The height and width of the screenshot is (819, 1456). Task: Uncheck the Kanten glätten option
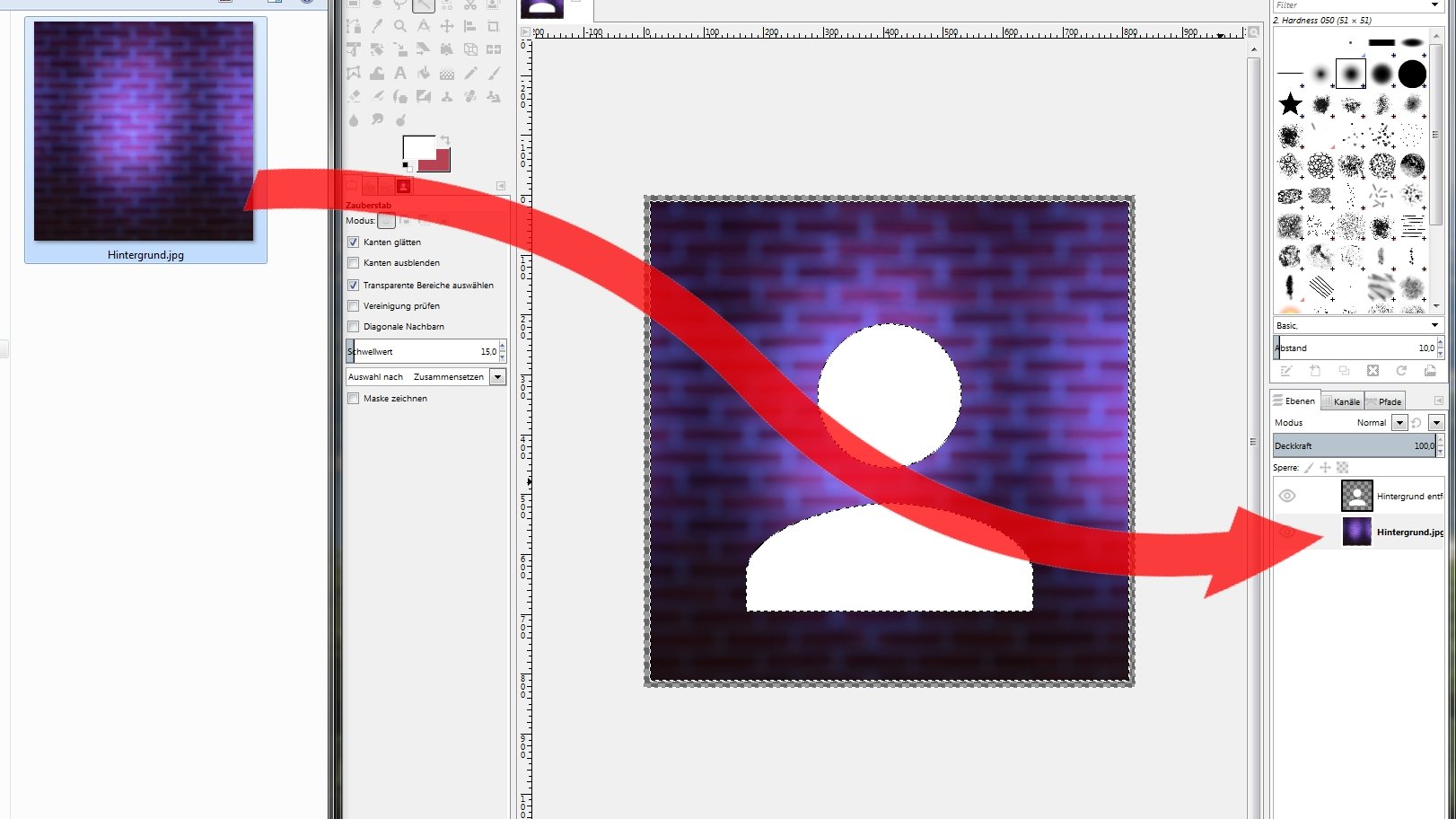(353, 242)
